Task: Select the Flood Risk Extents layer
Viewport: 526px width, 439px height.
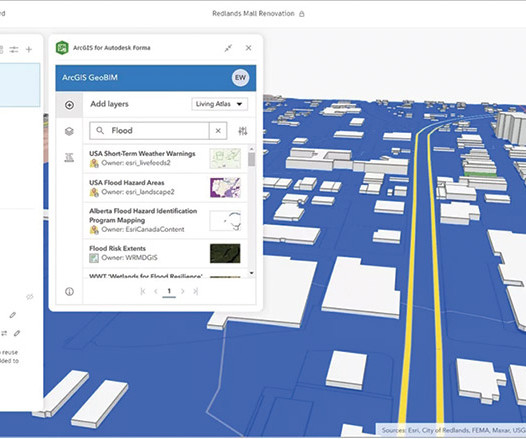Action: pyautogui.click(x=165, y=254)
